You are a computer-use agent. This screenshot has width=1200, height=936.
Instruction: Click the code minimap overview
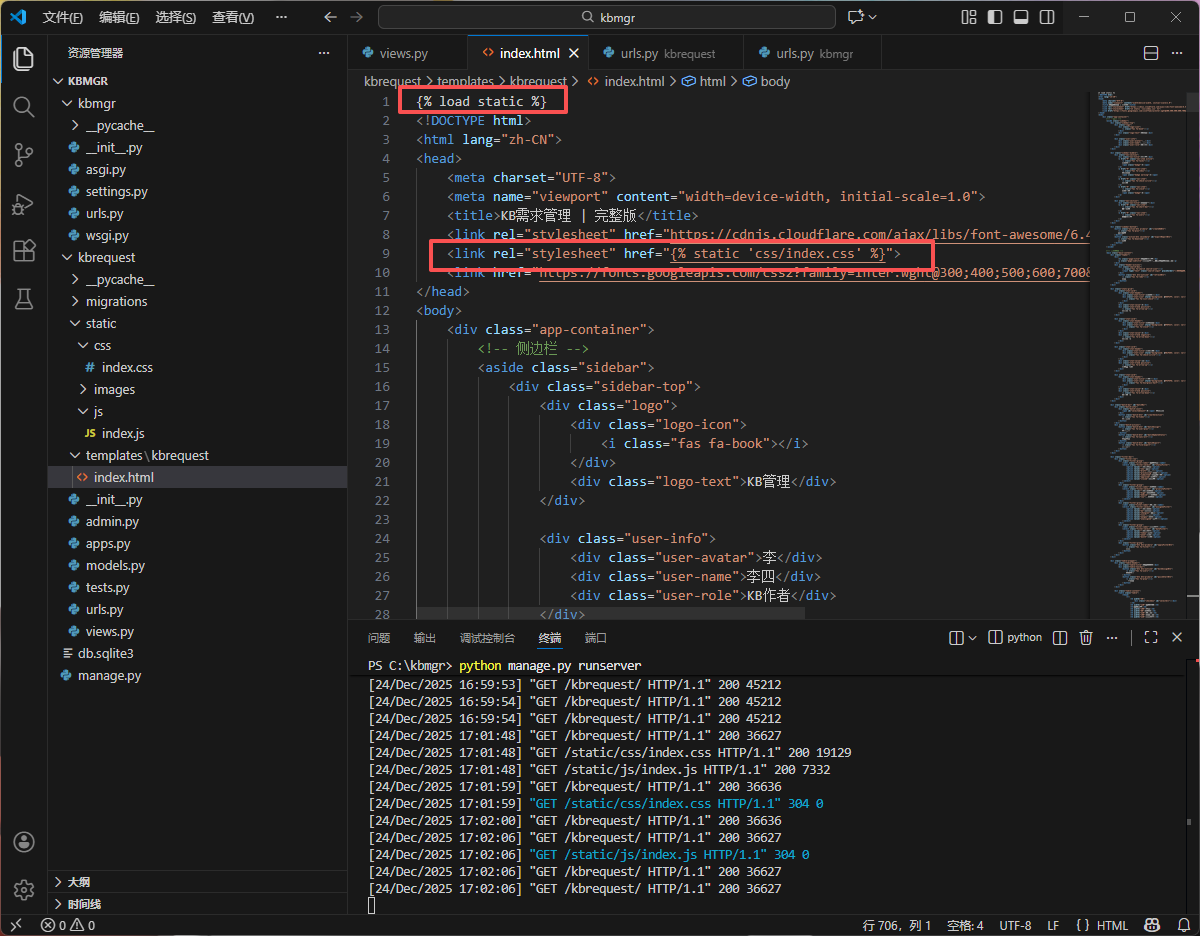tap(1142, 350)
